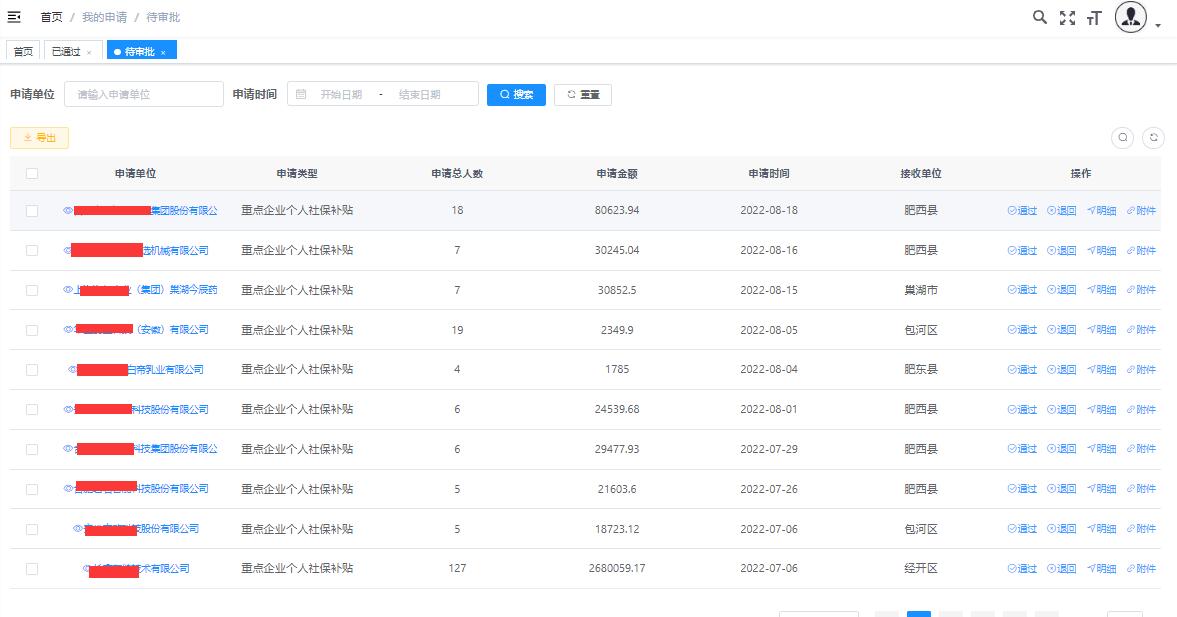1177x617 pixels.
Task: Click the font size icon in header
Action: click(x=1094, y=17)
